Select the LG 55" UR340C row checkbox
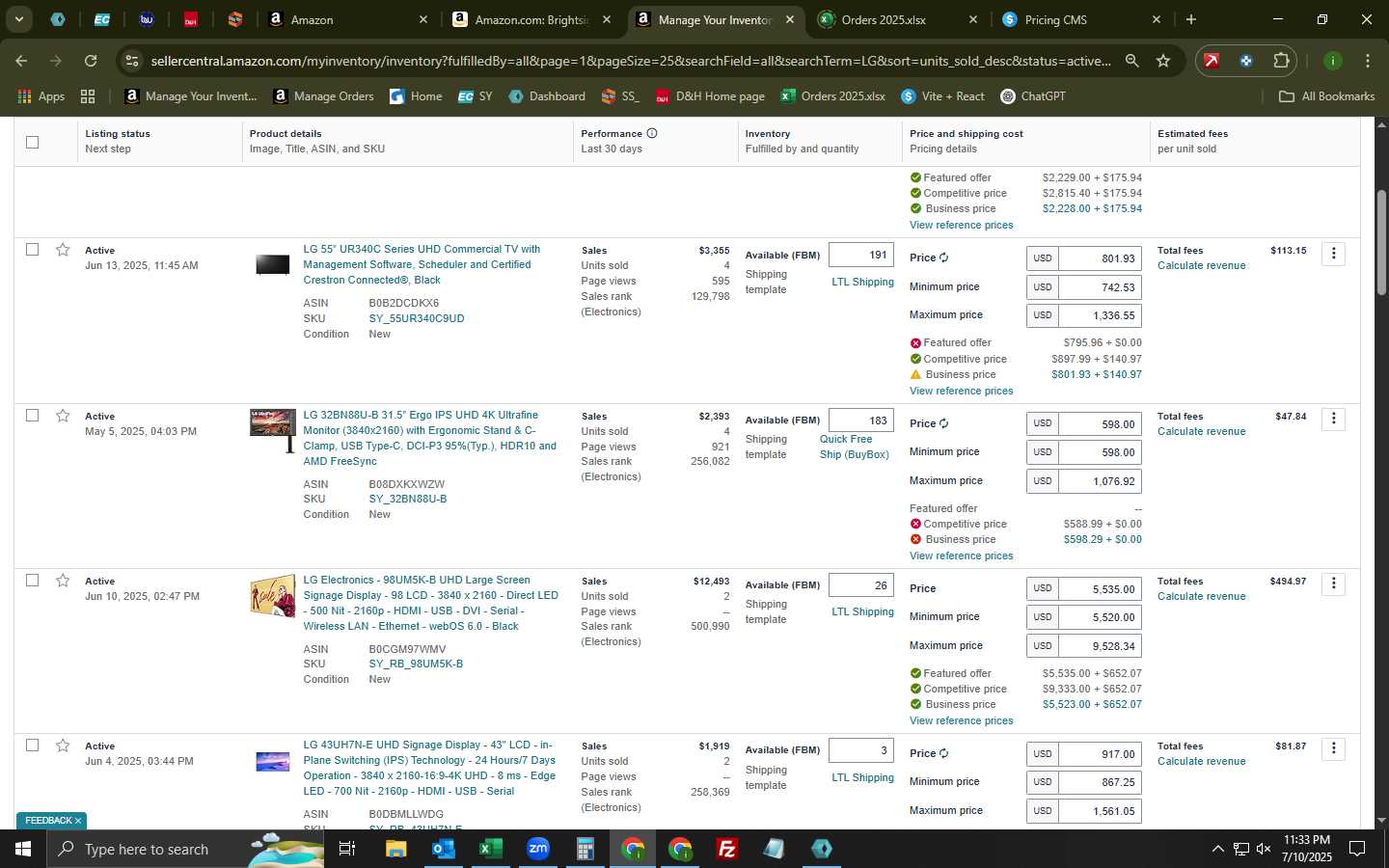The image size is (1389, 868). pos(32,250)
